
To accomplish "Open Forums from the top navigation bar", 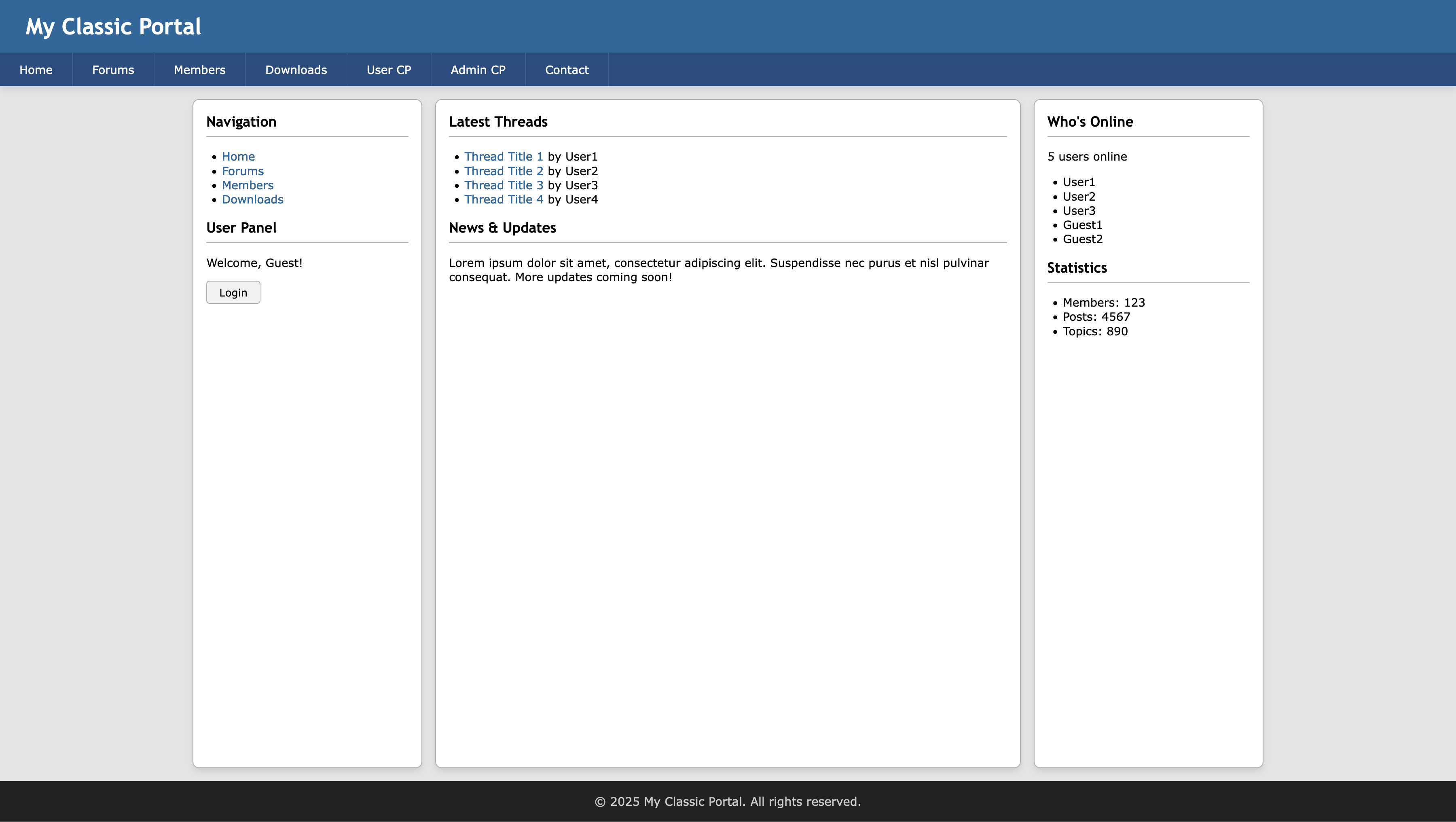I will (113, 70).
